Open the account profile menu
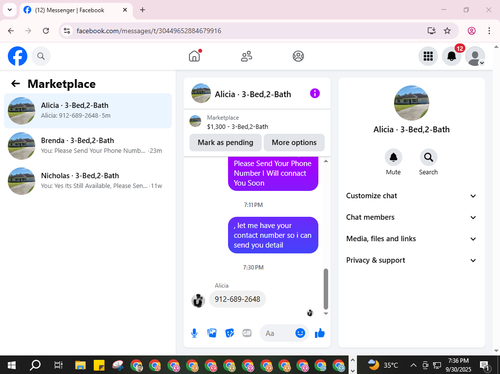 click(x=475, y=56)
